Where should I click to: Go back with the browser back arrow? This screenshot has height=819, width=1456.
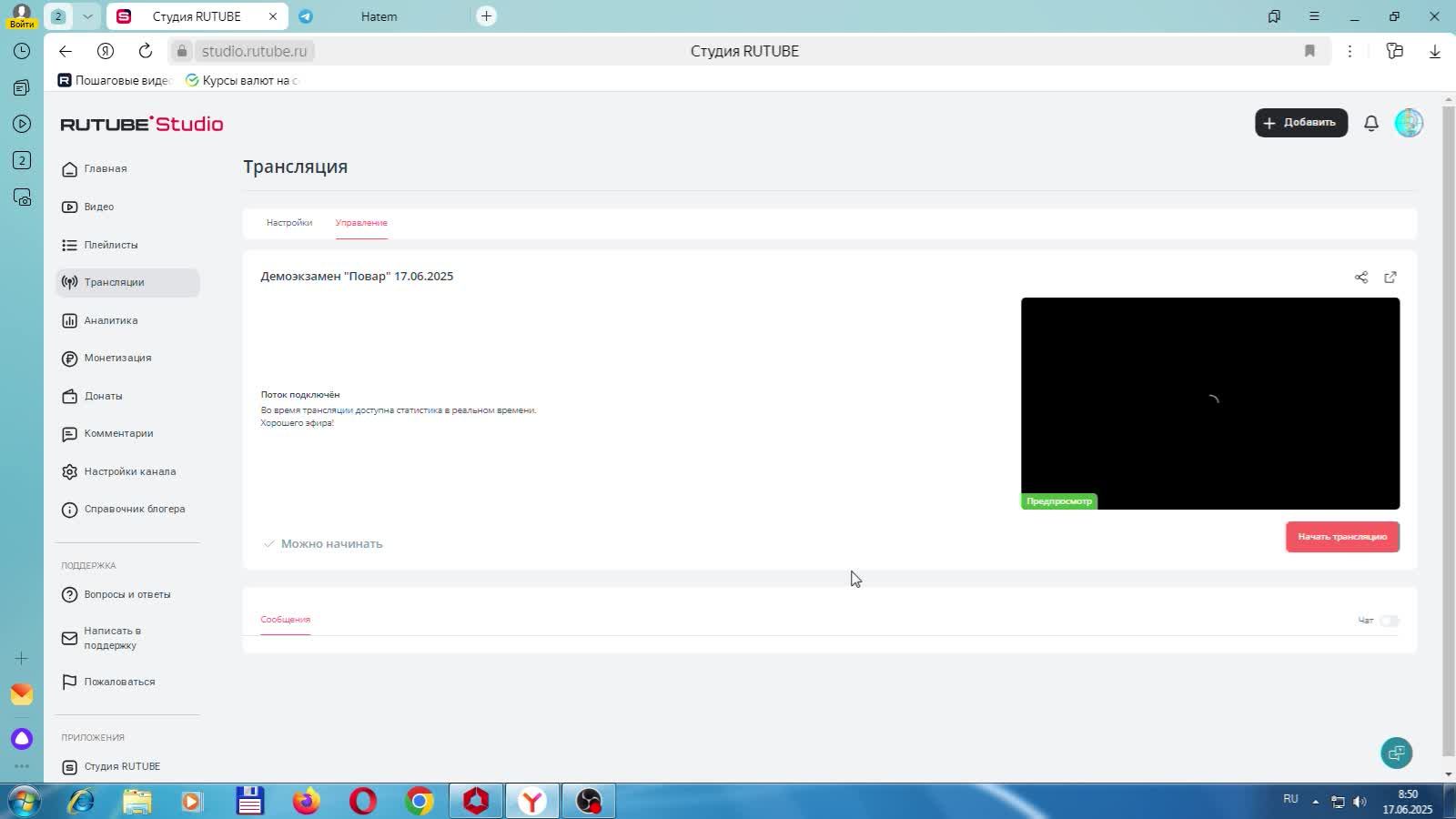point(65,51)
